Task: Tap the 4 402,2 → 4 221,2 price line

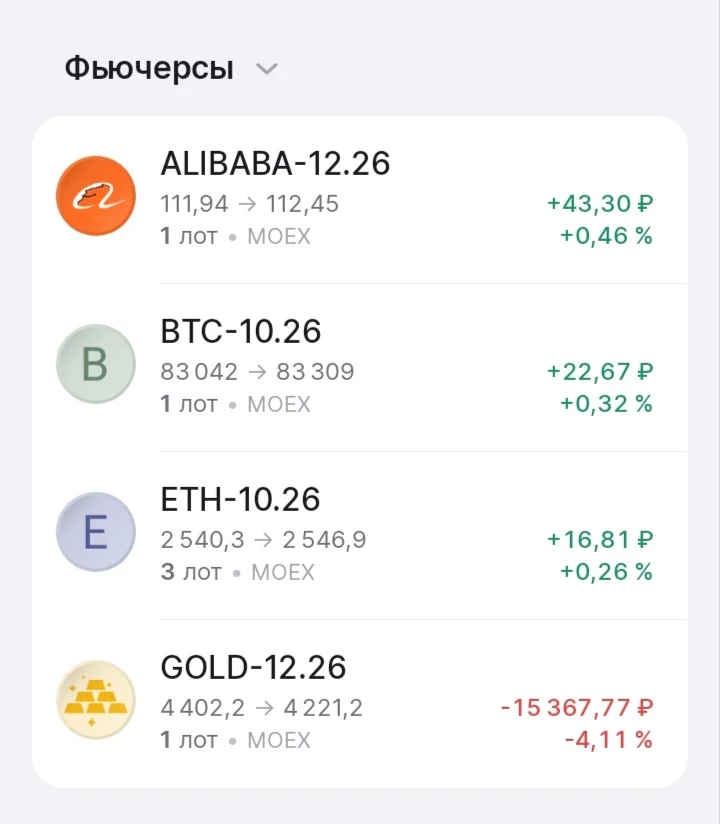Action: (x=262, y=708)
